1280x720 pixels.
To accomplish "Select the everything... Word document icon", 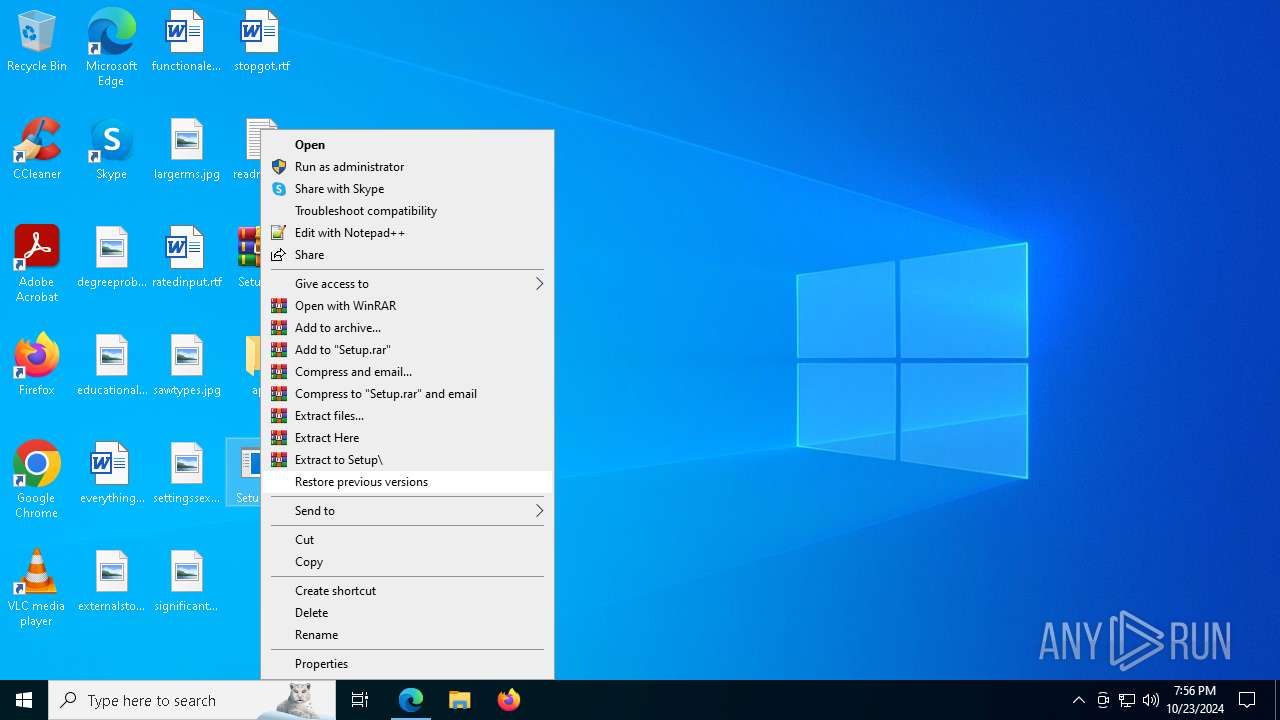I will point(111,474).
